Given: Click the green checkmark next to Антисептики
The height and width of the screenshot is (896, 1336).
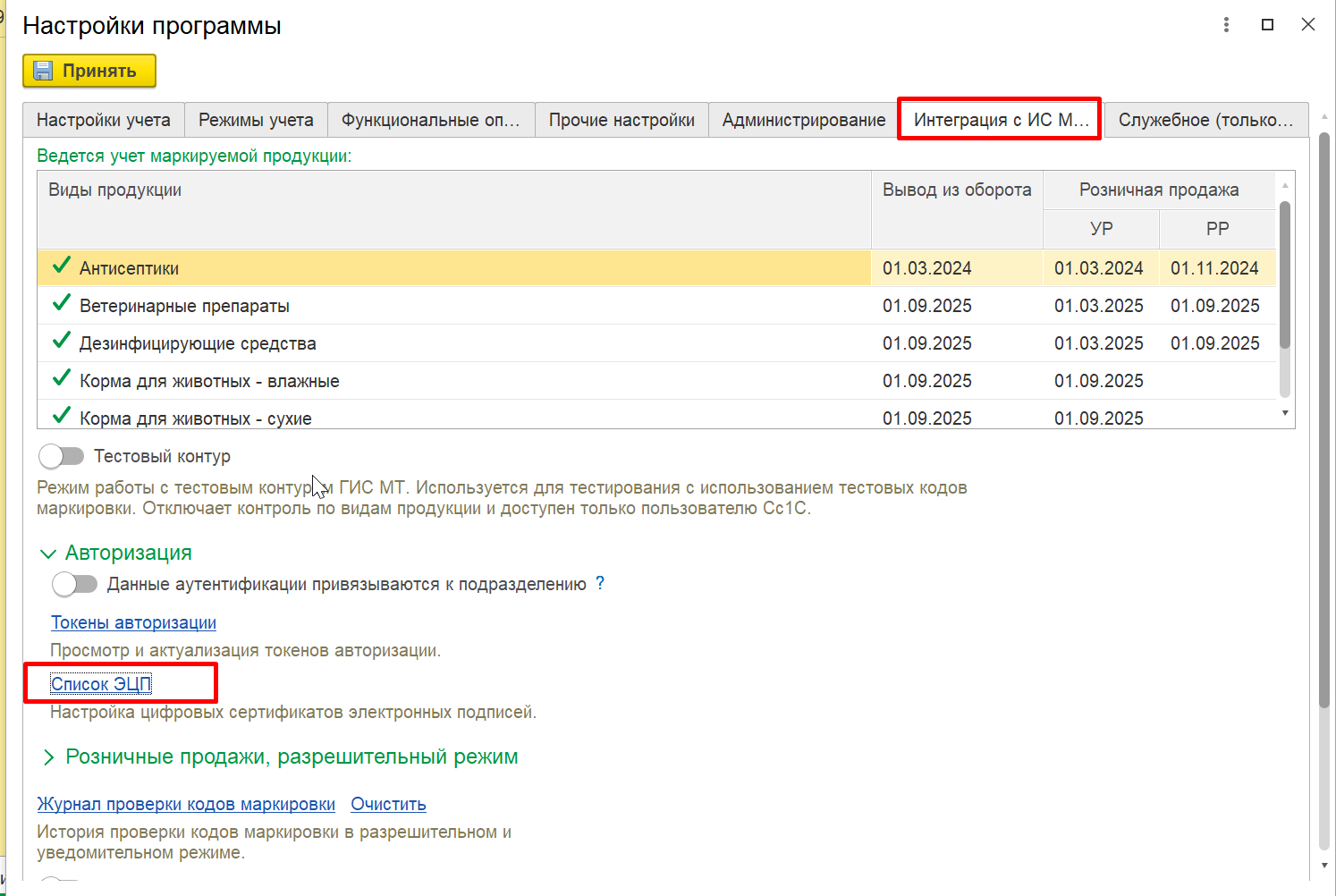Looking at the screenshot, I should tap(61, 266).
